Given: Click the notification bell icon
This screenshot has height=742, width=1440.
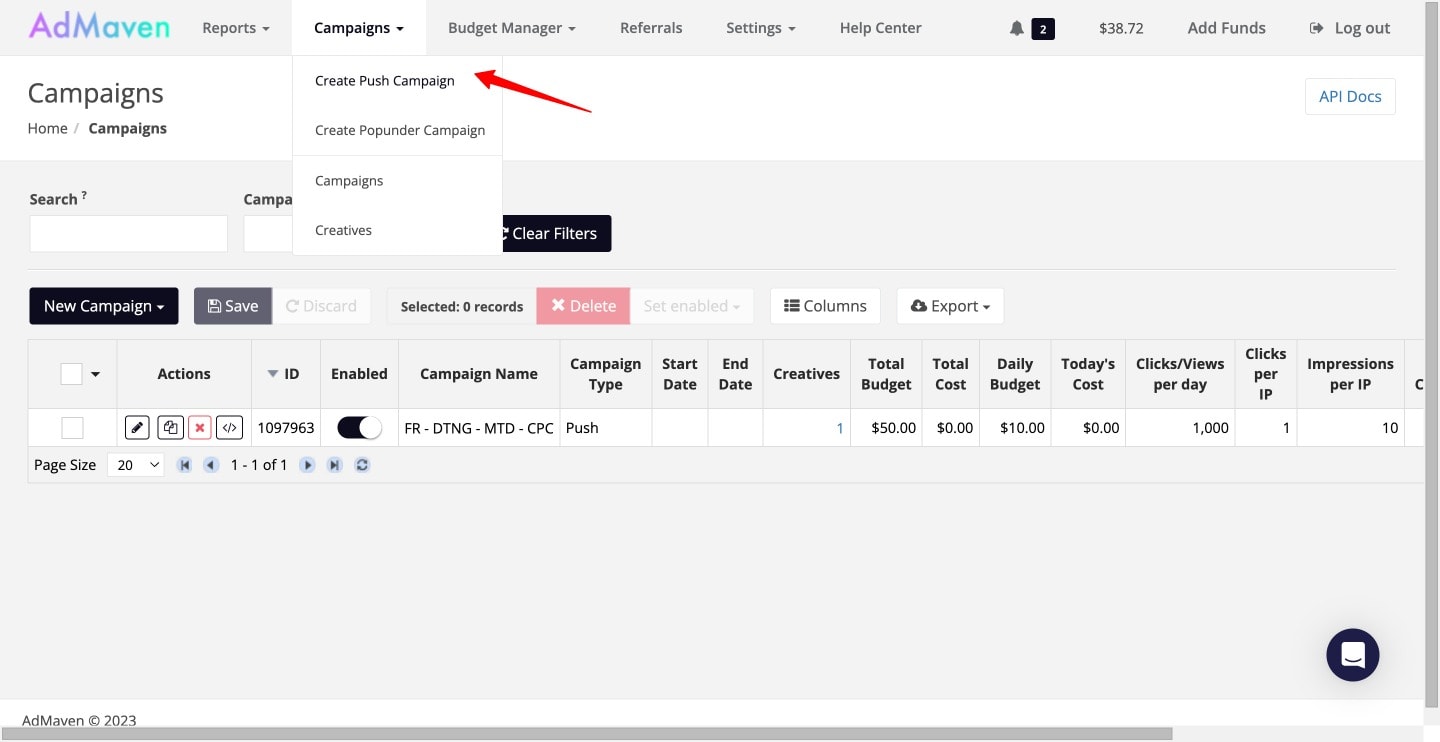Looking at the screenshot, I should coord(1015,28).
